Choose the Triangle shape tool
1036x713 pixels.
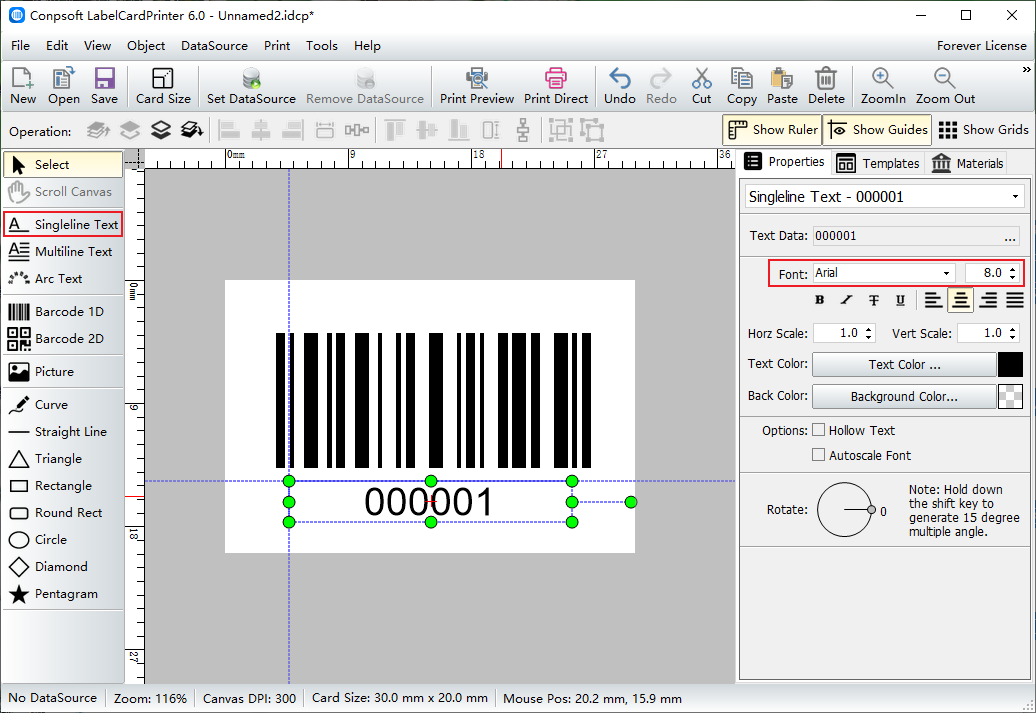63,459
